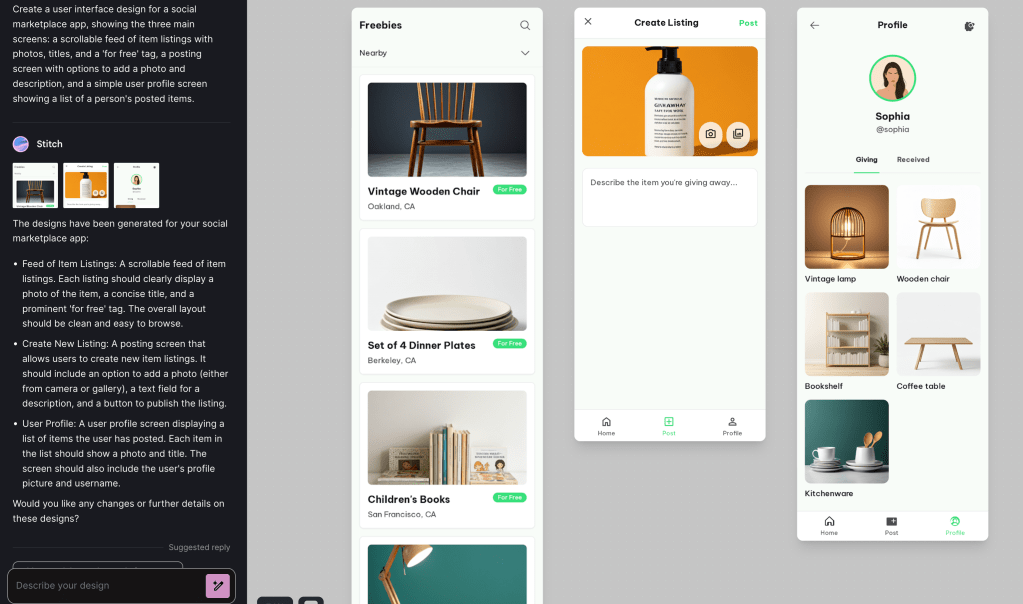Open the Create Listing design preview thumbnail
This screenshot has width=1023, height=604.
pyautogui.click(x=84, y=185)
